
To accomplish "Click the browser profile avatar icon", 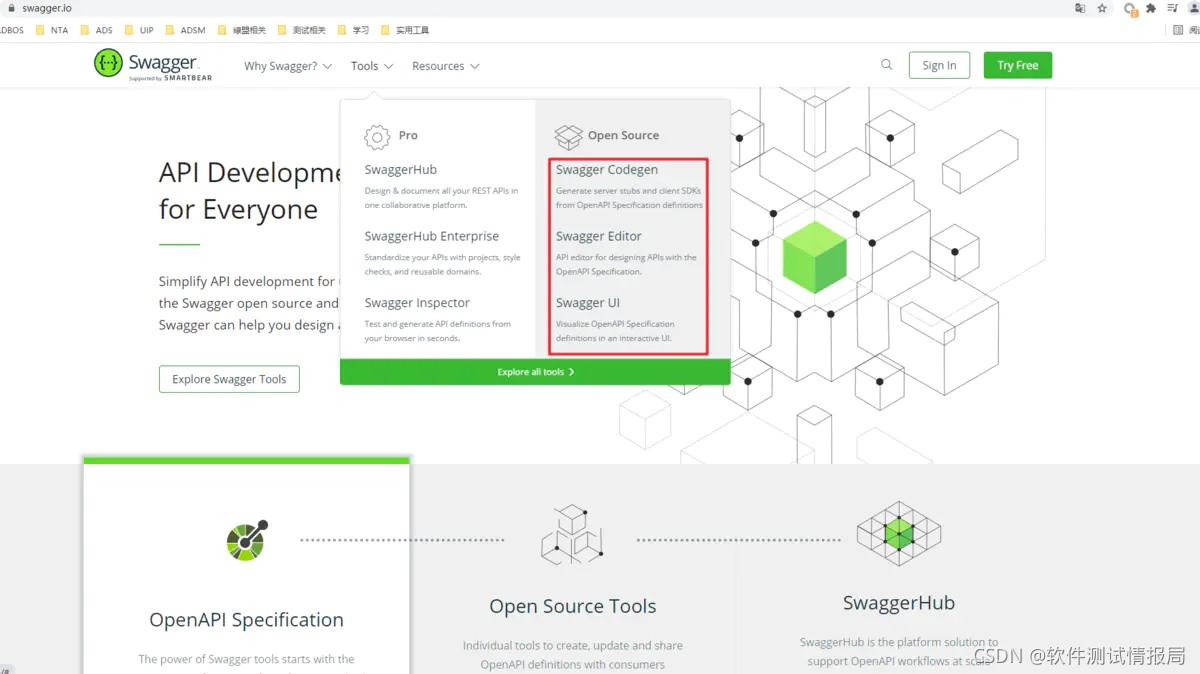I will tap(1192, 8).
